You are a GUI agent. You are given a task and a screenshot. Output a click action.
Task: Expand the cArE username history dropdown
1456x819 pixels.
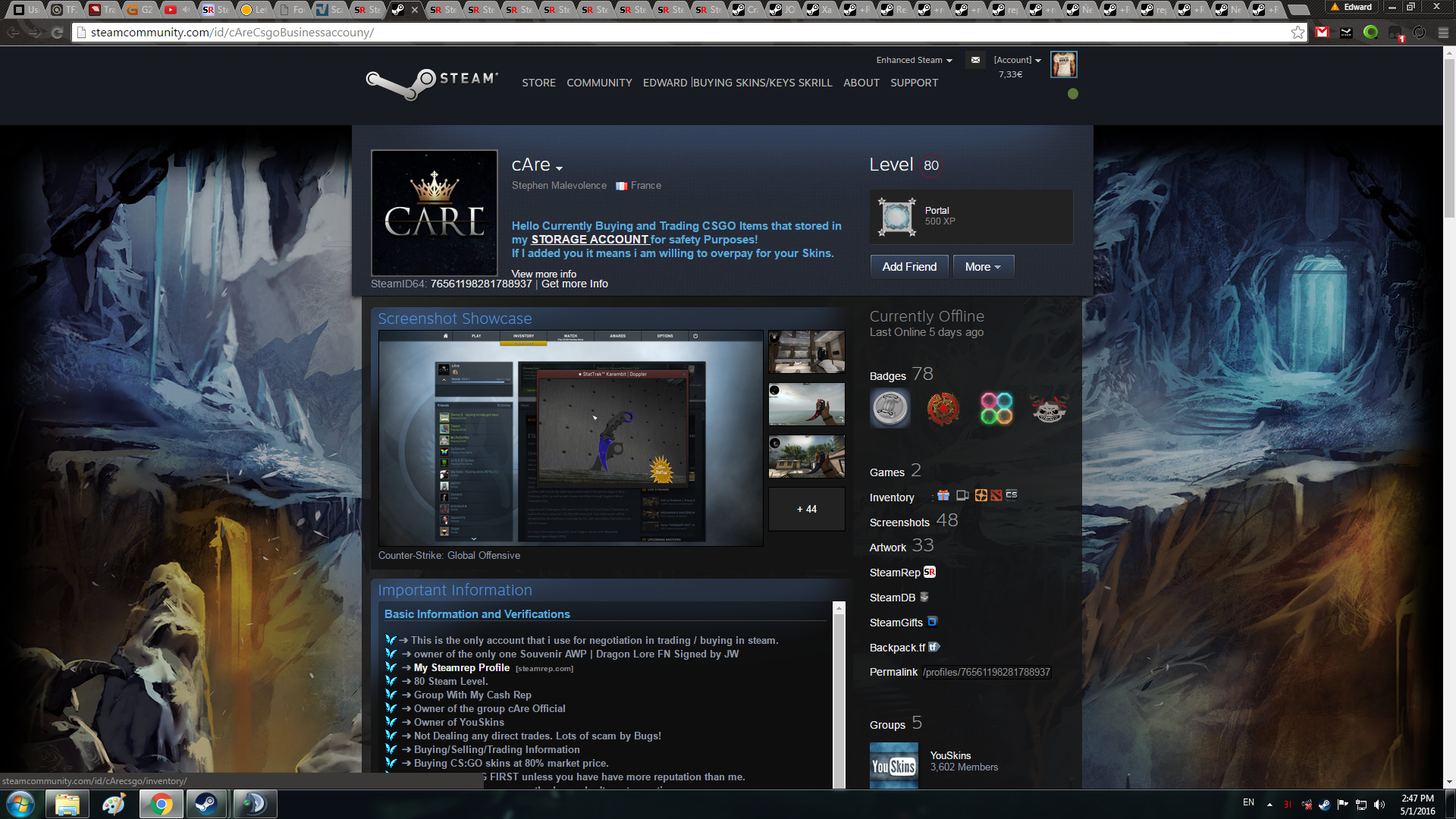[560, 168]
